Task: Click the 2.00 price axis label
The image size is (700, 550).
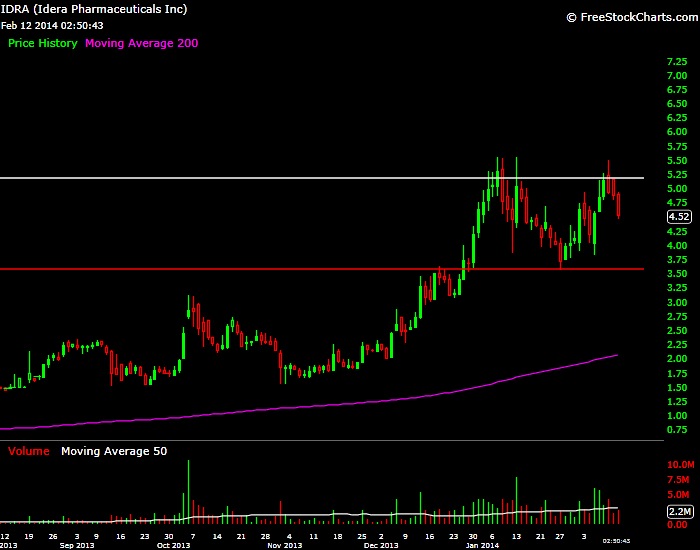Action: pos(677,358)
